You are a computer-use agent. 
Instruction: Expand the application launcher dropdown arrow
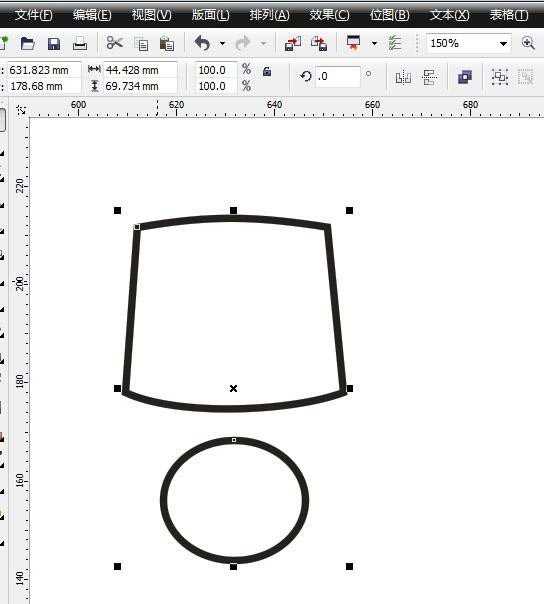click(374, 44)
